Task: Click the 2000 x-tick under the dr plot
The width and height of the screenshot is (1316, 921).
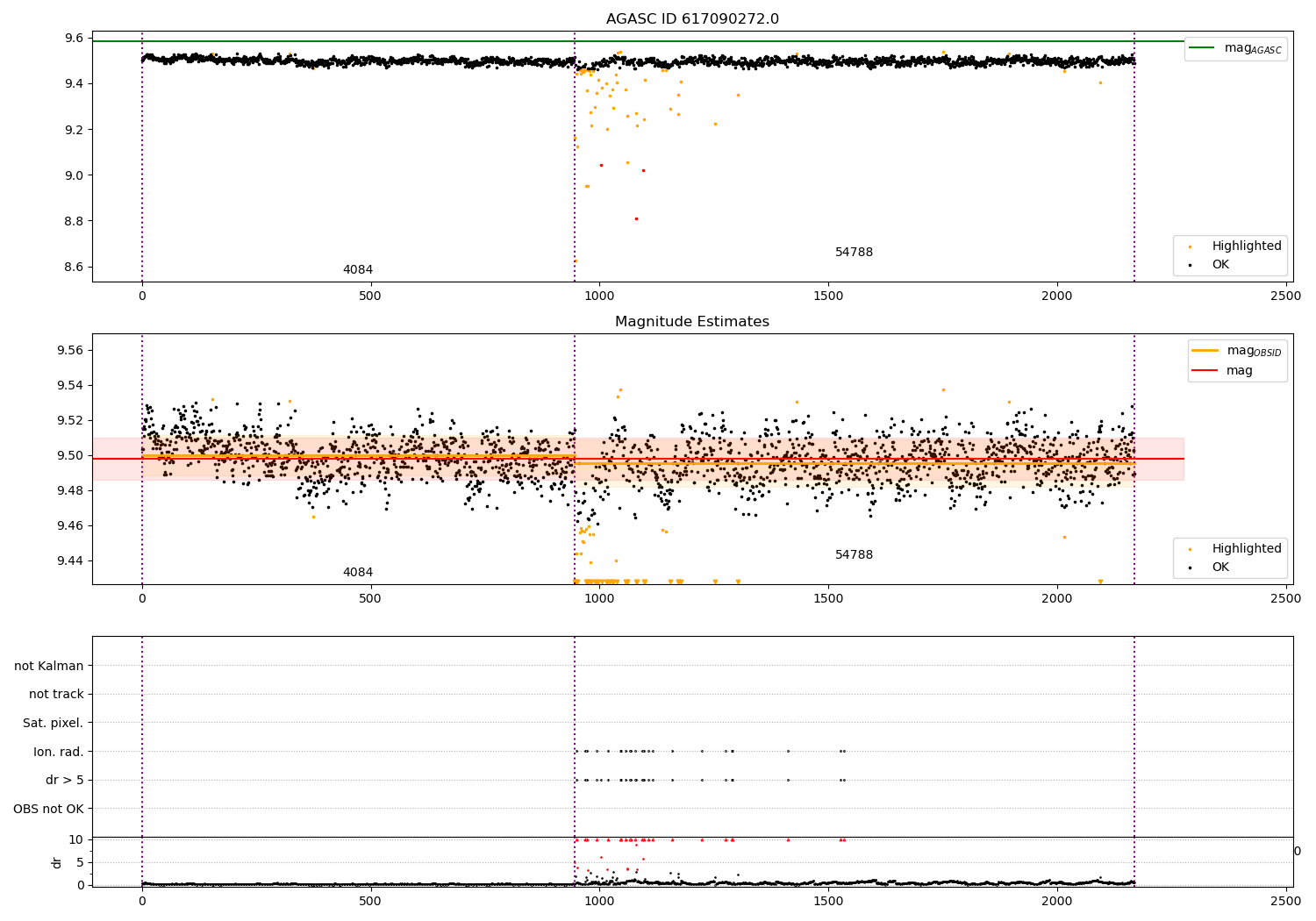Action: point(1057,900)
